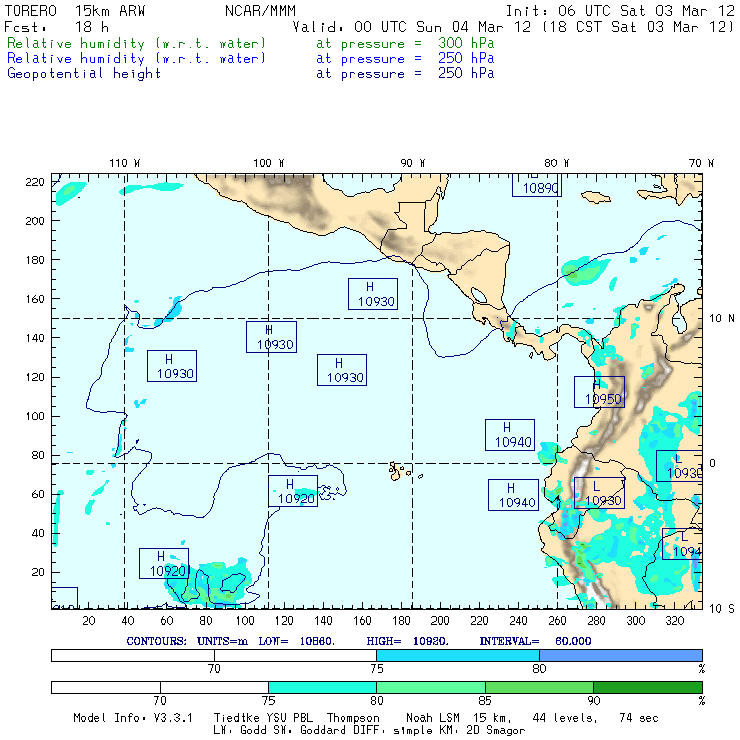Click the "CONTOURS: UNITS=m" text

(x=187, y=641)
